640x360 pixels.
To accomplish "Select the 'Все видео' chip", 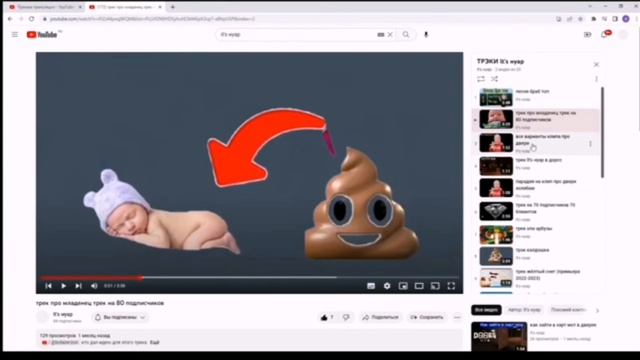I will pyautogui.click(x=486, y=310).
